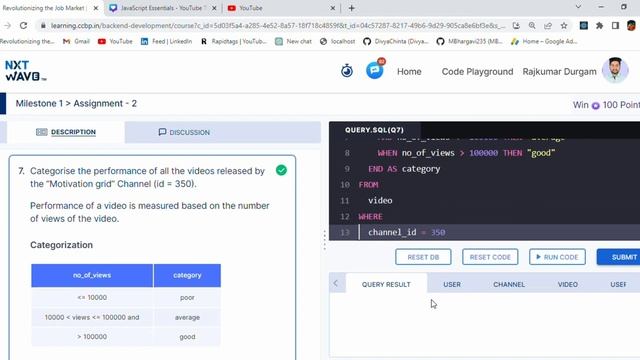Click the category table header

point(187,275)
